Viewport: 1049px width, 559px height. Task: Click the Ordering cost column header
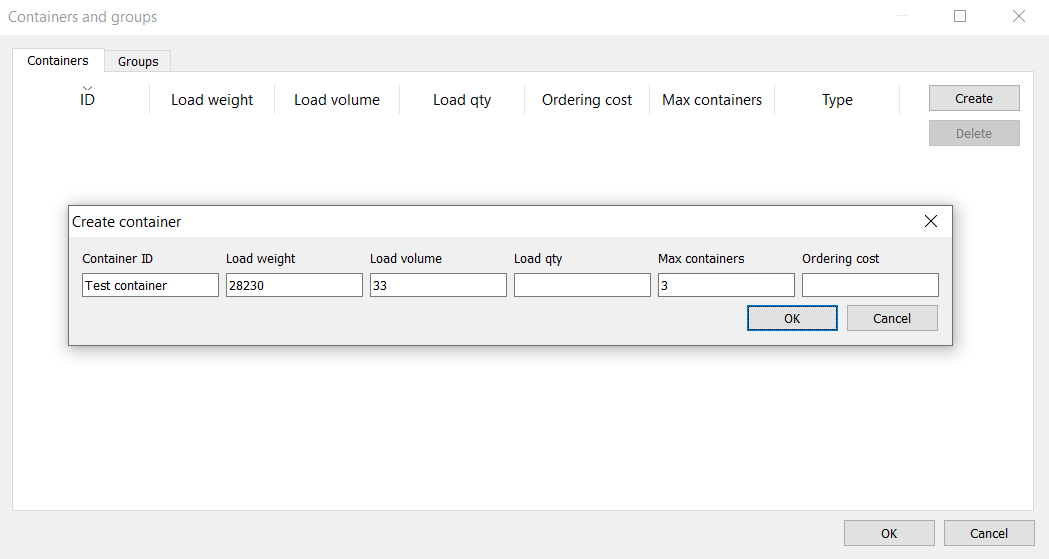point(587,100)
